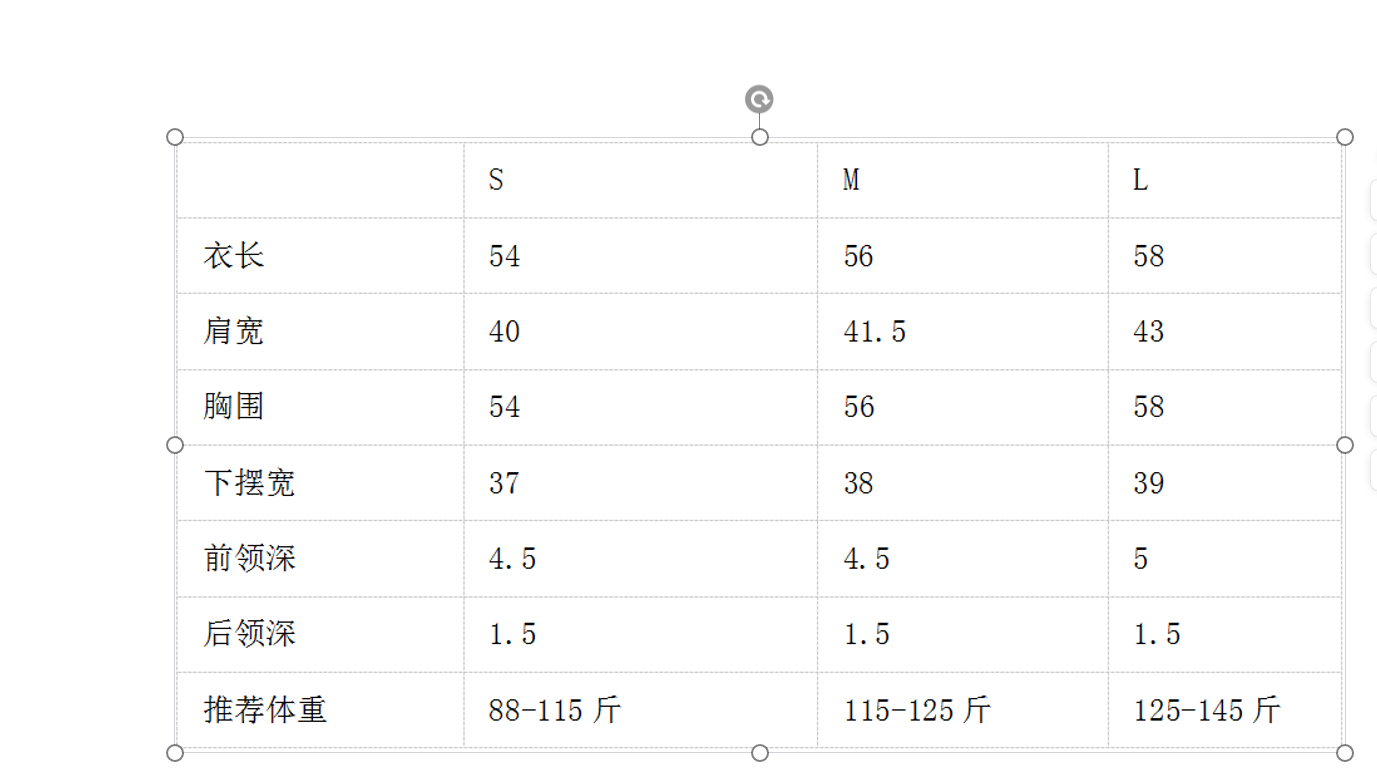Image resolution: width=1377 pixels, height=780 pixels.
Task: Select the 125-145 斤 weight cell
Action: coord(1224,710)
